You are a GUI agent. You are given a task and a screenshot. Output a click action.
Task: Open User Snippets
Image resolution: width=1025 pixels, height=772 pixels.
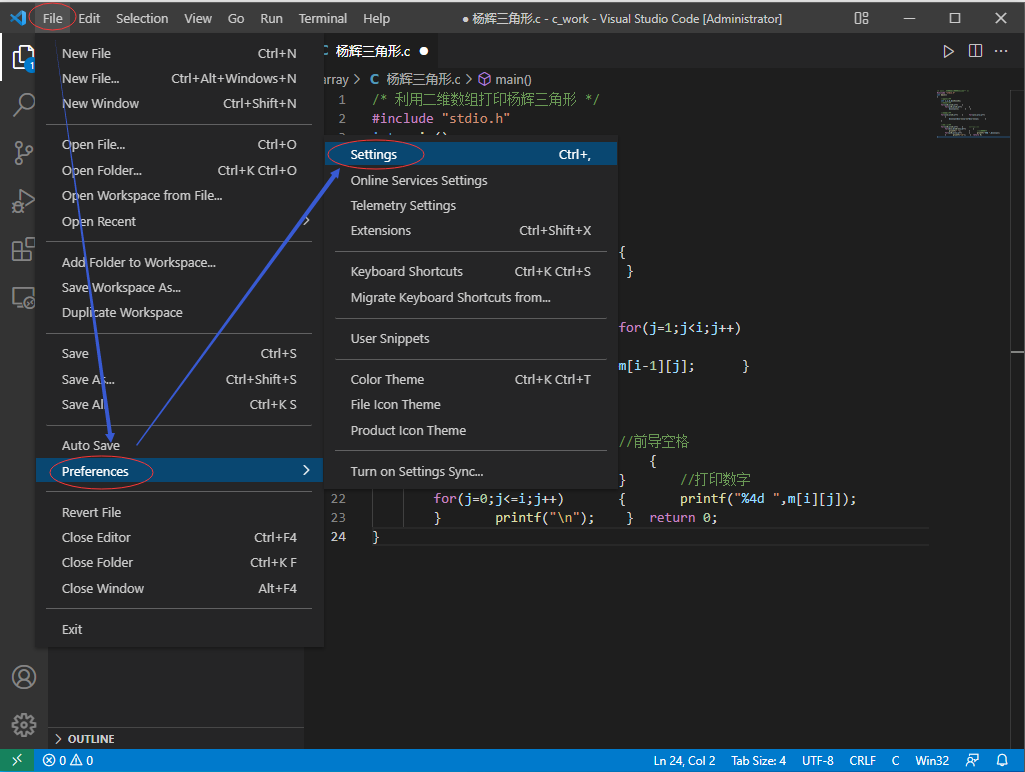[471, 339]
